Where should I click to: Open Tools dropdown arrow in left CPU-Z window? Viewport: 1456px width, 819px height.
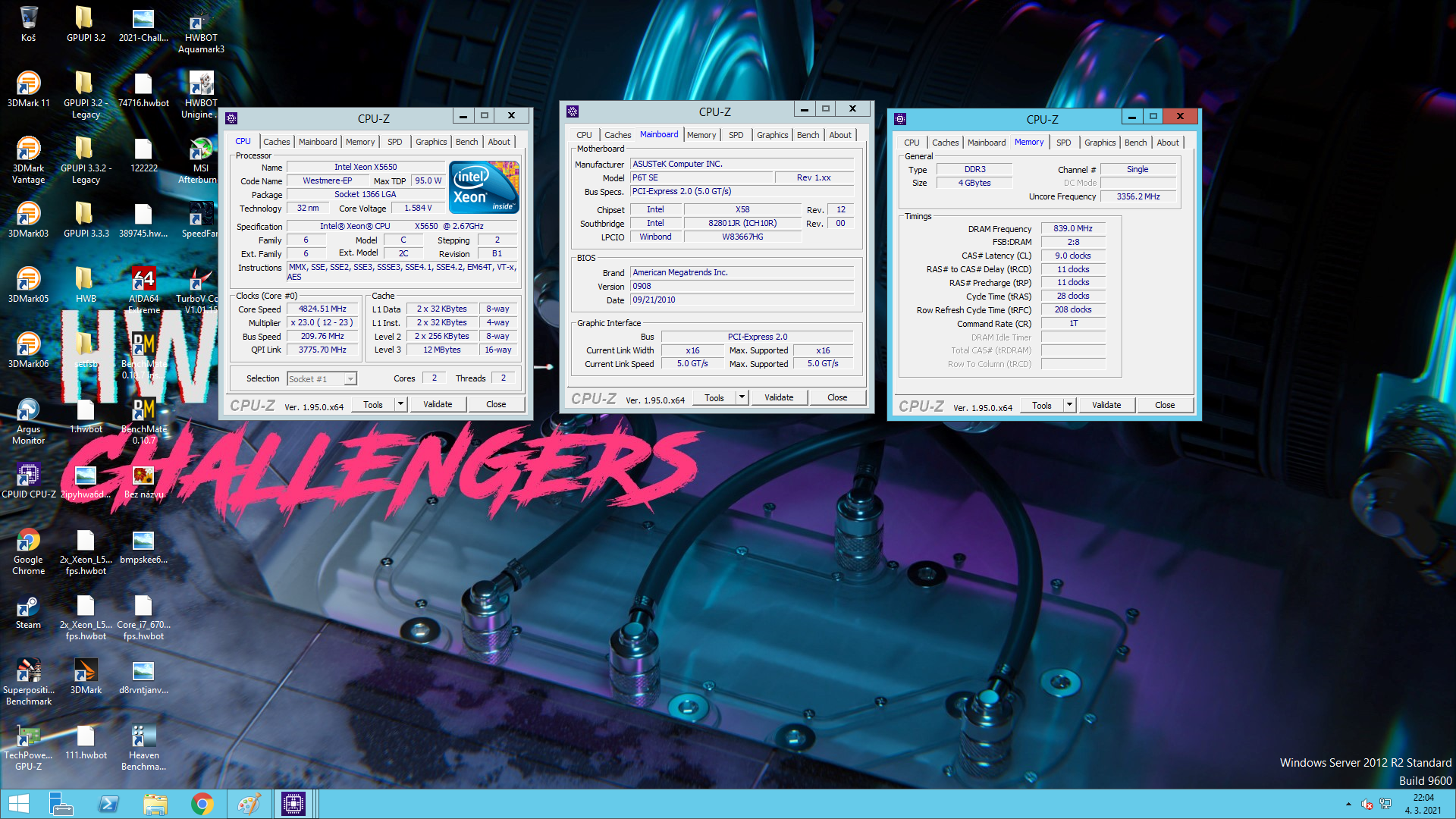(x=400, y=404)
